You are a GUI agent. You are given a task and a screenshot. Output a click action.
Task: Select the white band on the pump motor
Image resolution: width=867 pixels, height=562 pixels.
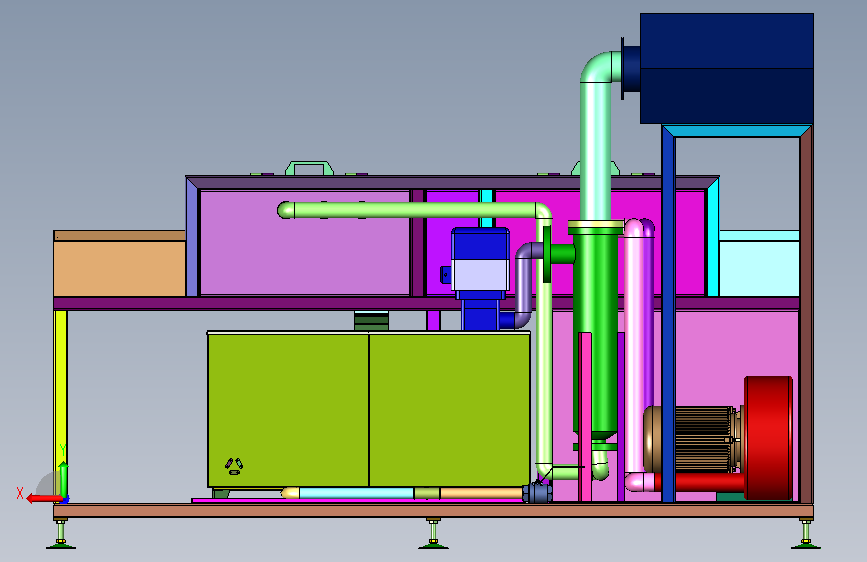(x=480, y=275)
